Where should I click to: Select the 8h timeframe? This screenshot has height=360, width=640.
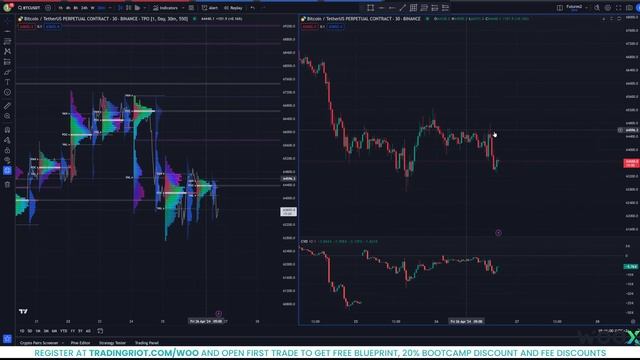tap(76, 8)
